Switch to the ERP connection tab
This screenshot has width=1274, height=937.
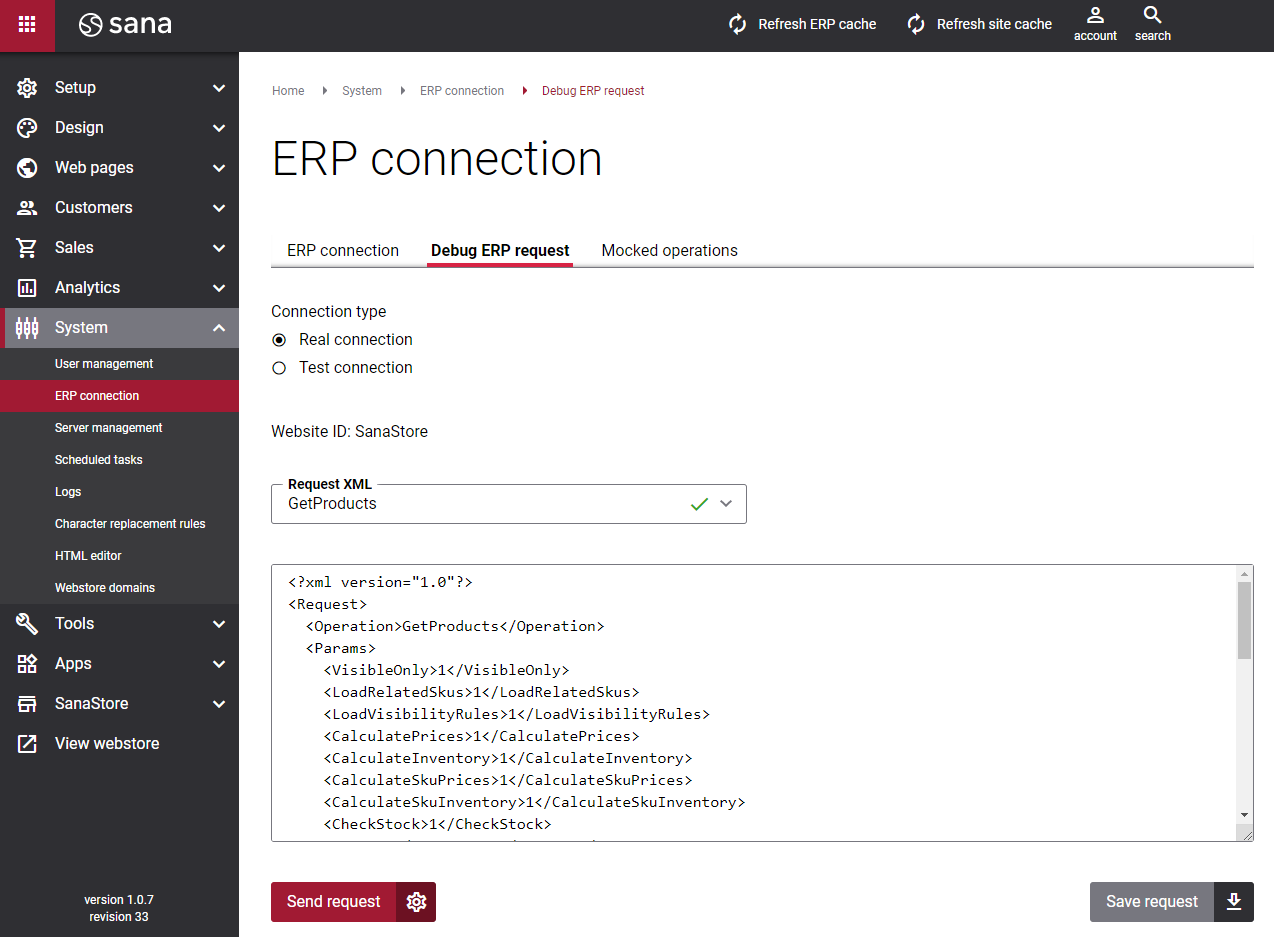[x=343, y=251]
